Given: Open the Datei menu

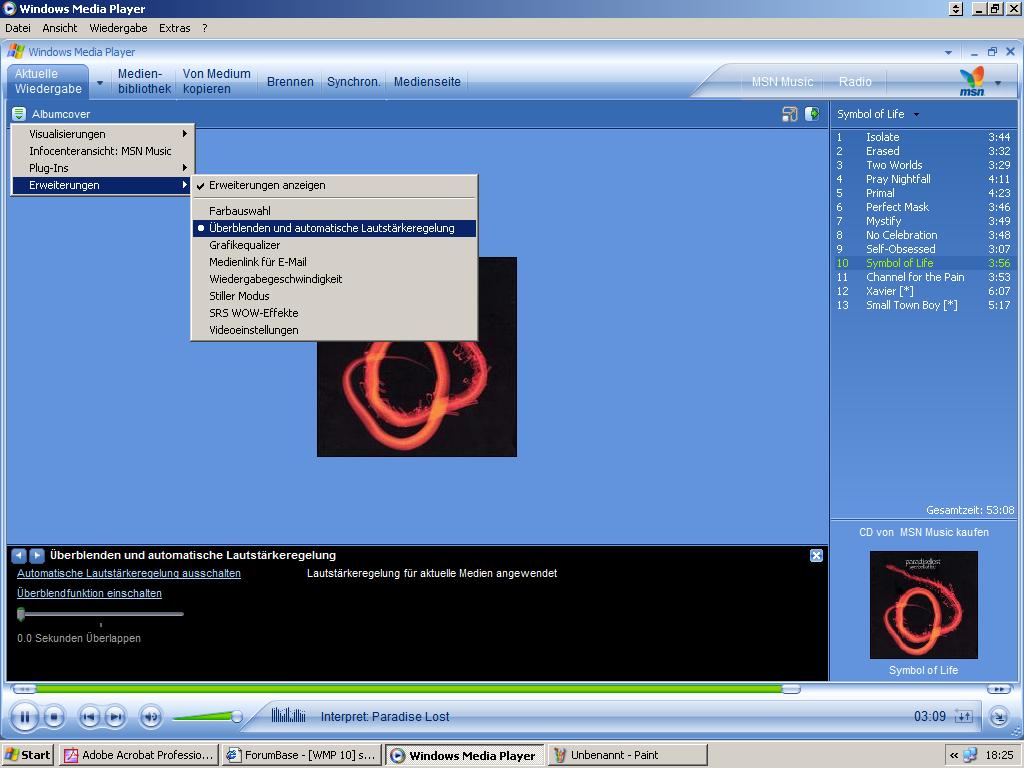Looking at the screenshot, I should tap(18, 28).
